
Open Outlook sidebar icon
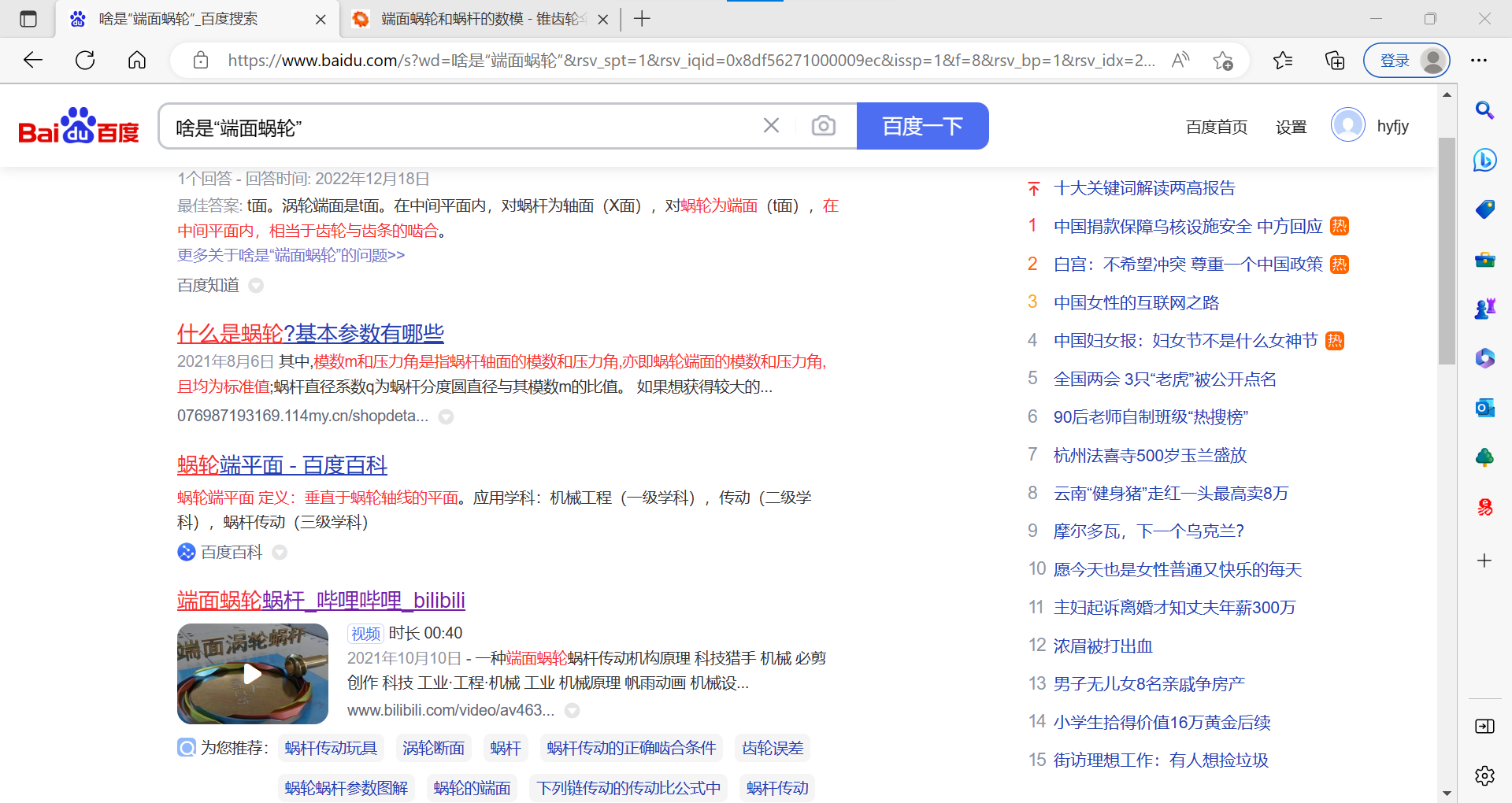1484,408
